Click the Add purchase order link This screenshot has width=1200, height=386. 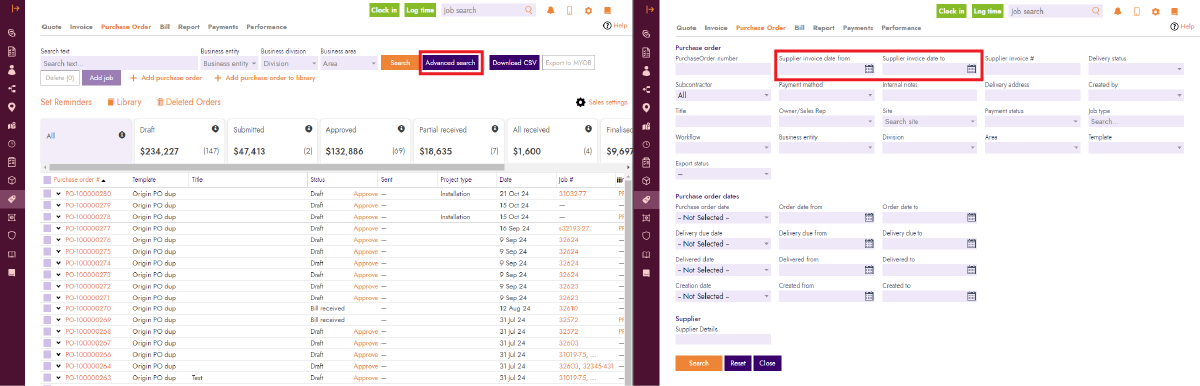(x=166, y=77)
